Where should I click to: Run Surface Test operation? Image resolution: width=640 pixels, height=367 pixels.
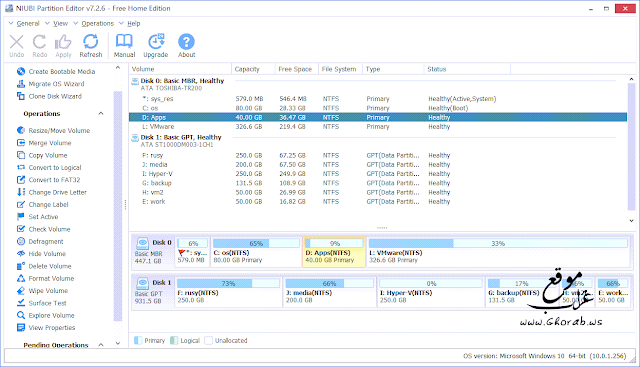[42, 303]
